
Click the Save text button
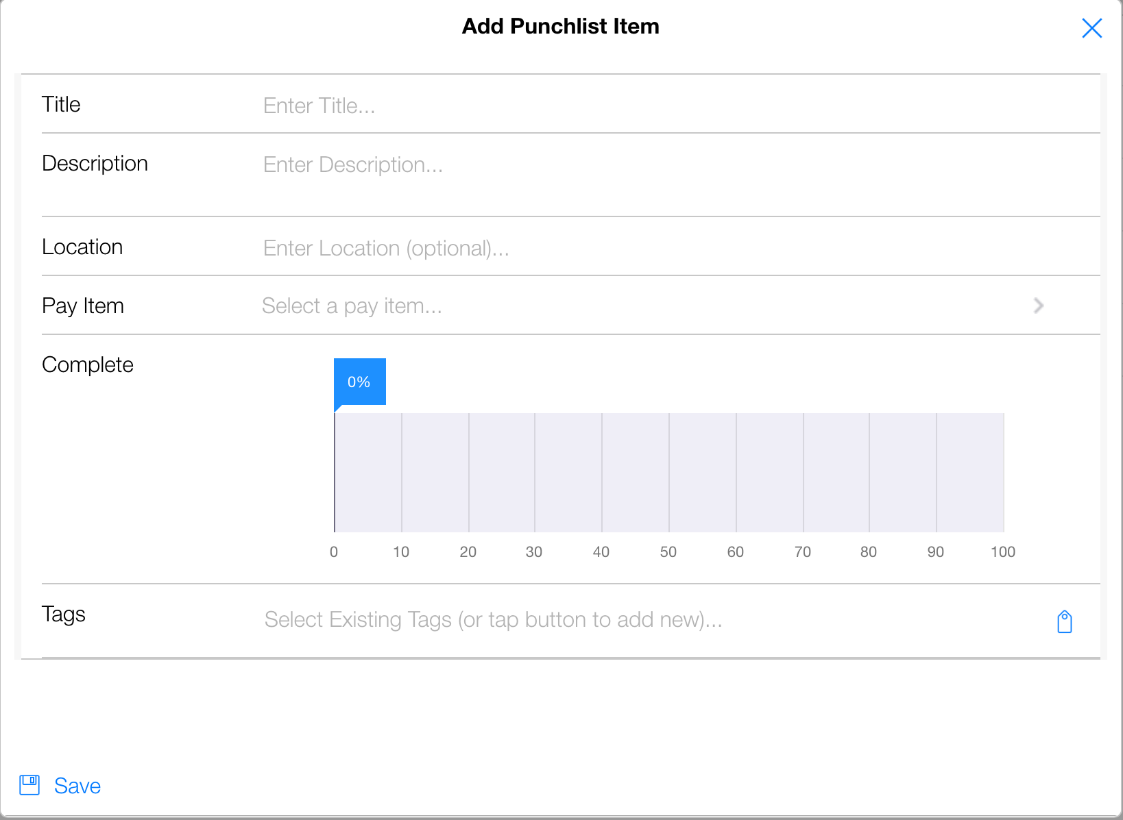77,786
